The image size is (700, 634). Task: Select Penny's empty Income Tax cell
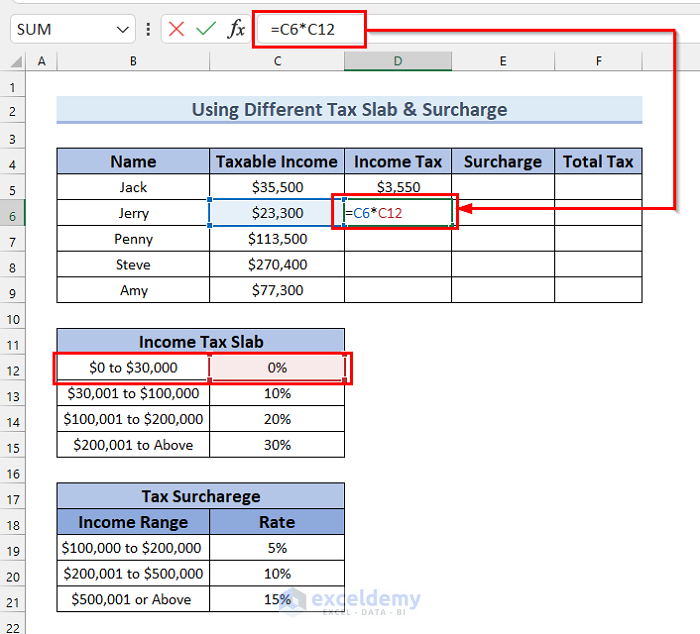(398, 238)
